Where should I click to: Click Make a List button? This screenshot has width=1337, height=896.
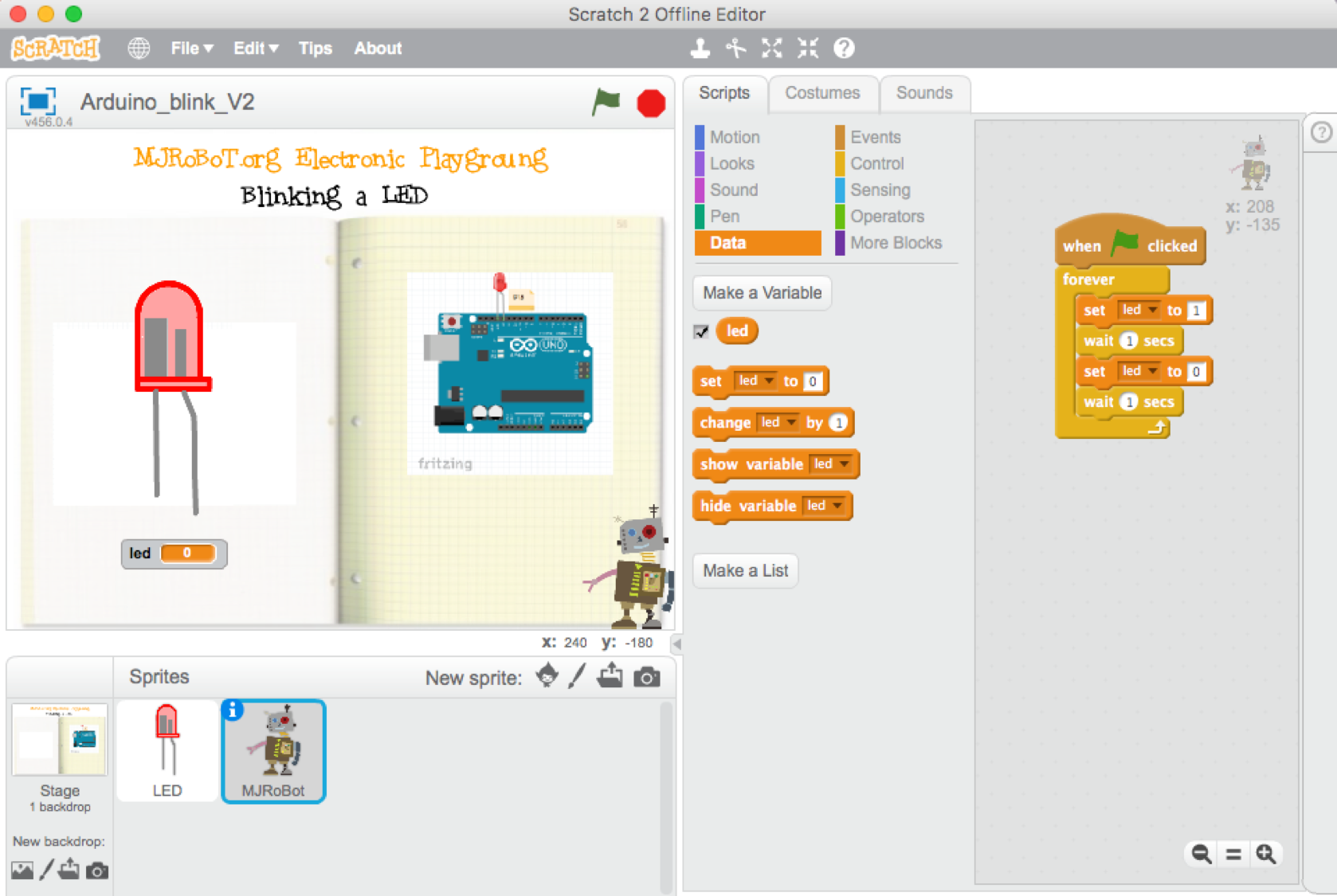click(745, 570)
